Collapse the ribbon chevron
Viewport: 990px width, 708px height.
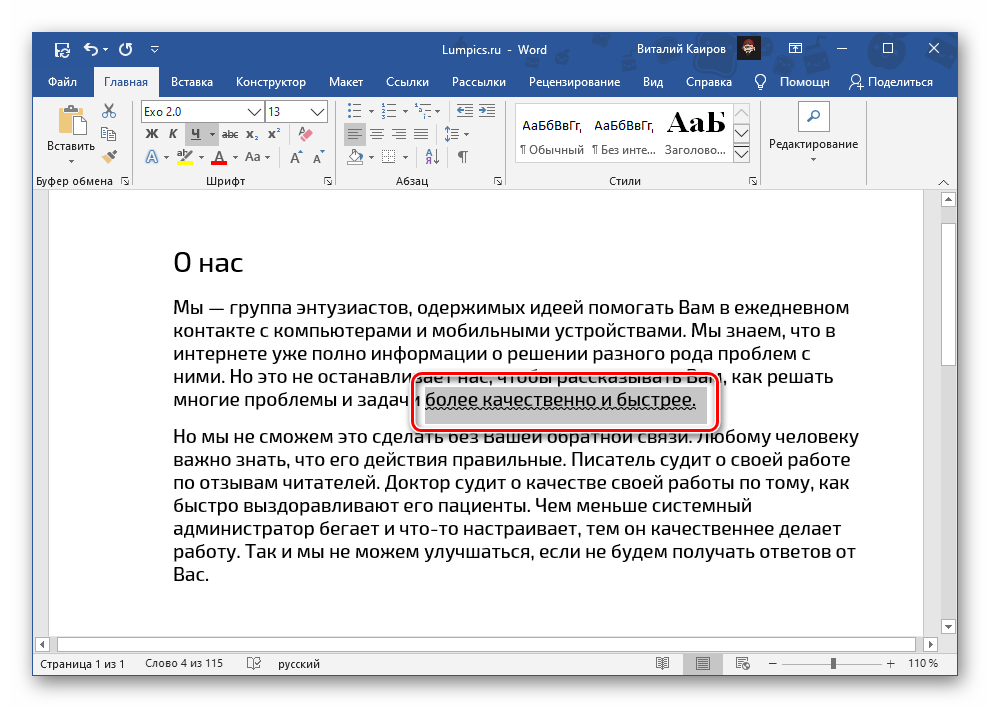(x=943, y=182)
